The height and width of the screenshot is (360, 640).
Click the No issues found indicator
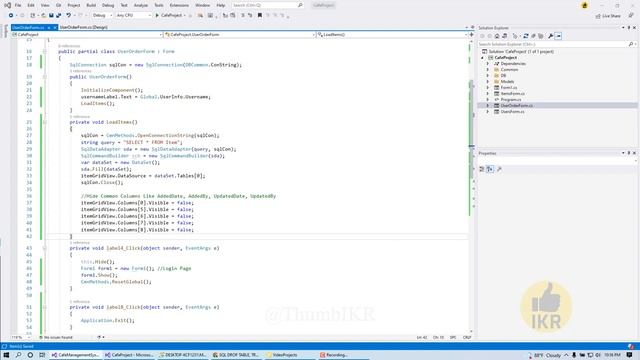56,338
